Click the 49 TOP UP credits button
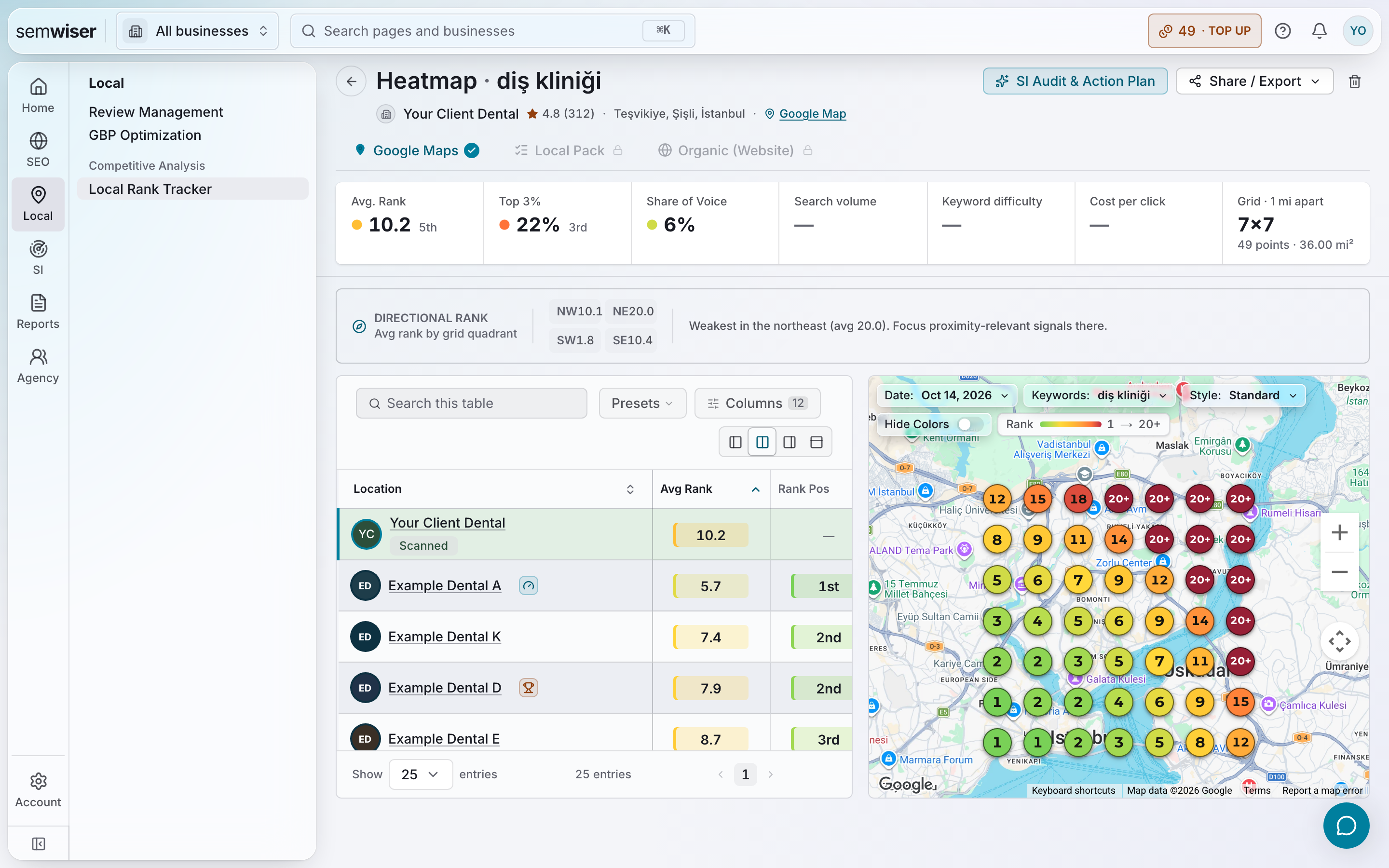The image size is (1389, 868). coord(1204,31)
